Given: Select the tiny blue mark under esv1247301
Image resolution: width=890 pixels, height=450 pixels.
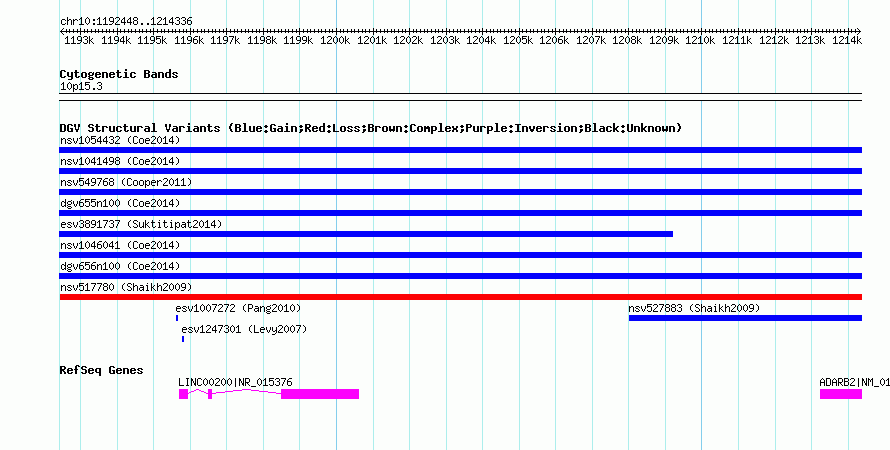Looking at the screenshot, I should click(x=183, y=339).
